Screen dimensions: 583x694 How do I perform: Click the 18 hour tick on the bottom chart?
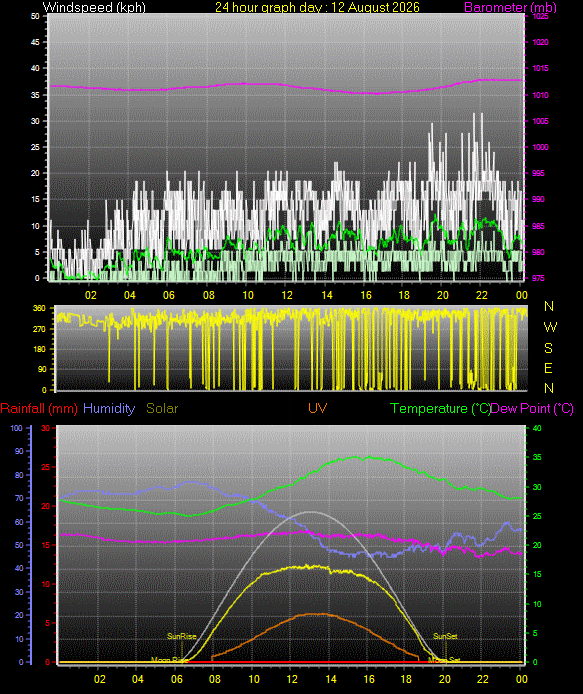(406, 679)
